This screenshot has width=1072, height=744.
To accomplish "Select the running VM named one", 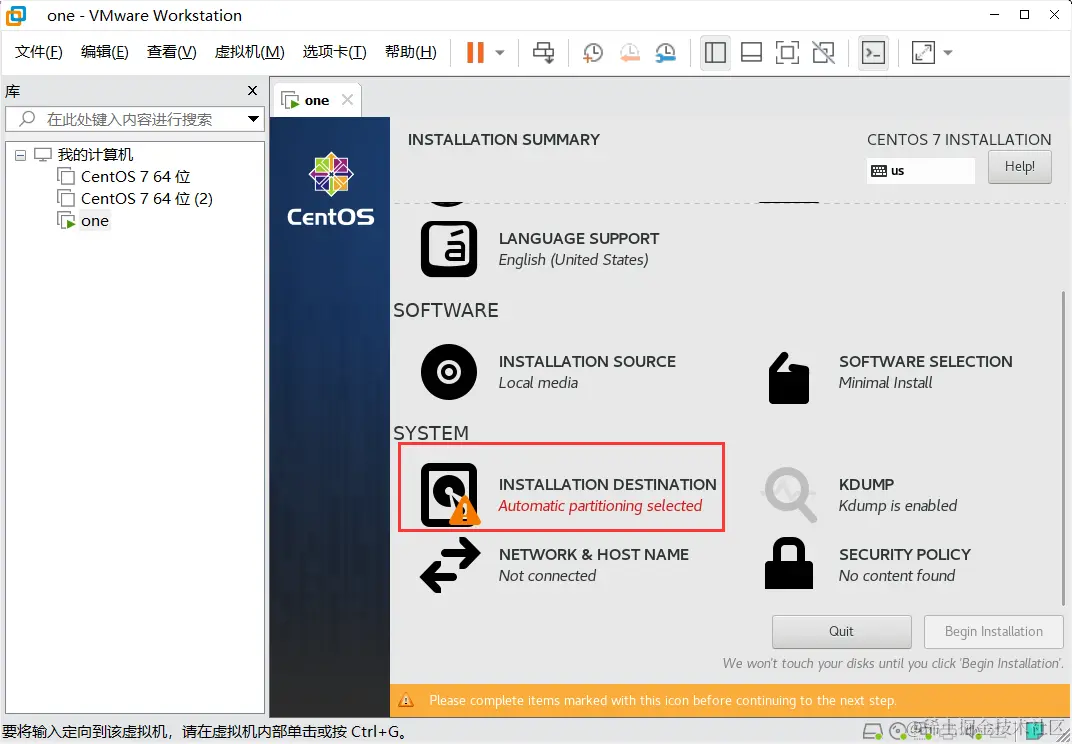I will pos(94,221).
